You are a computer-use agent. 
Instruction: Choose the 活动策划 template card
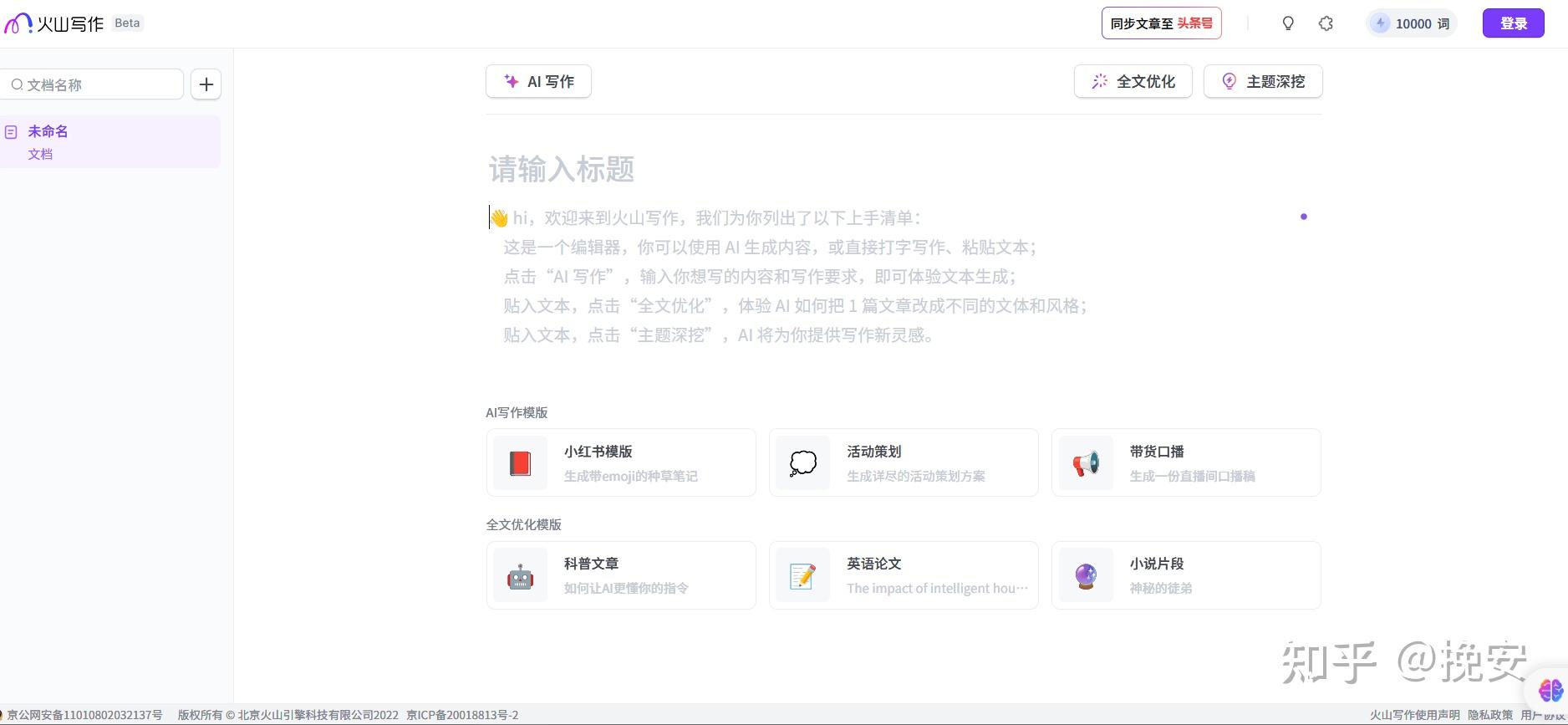[904, 462]
